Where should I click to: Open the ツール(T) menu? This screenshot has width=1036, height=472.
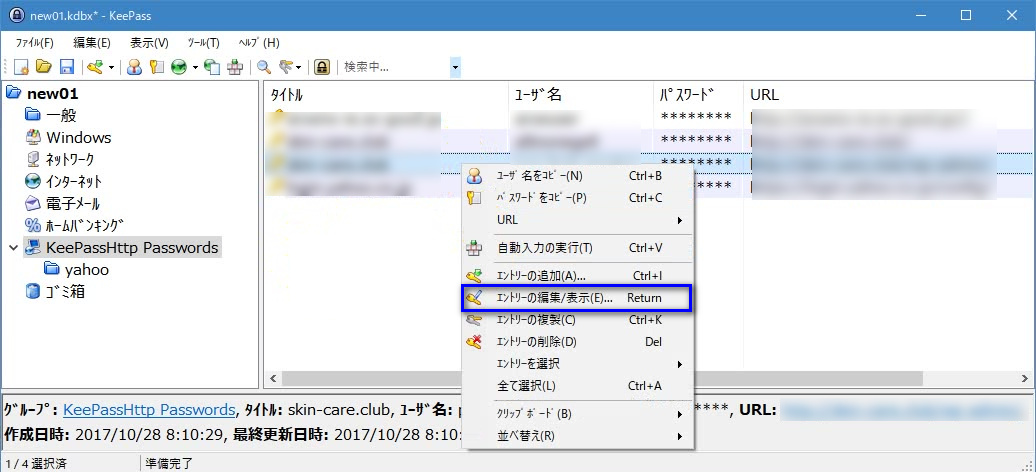coord(203,43)
